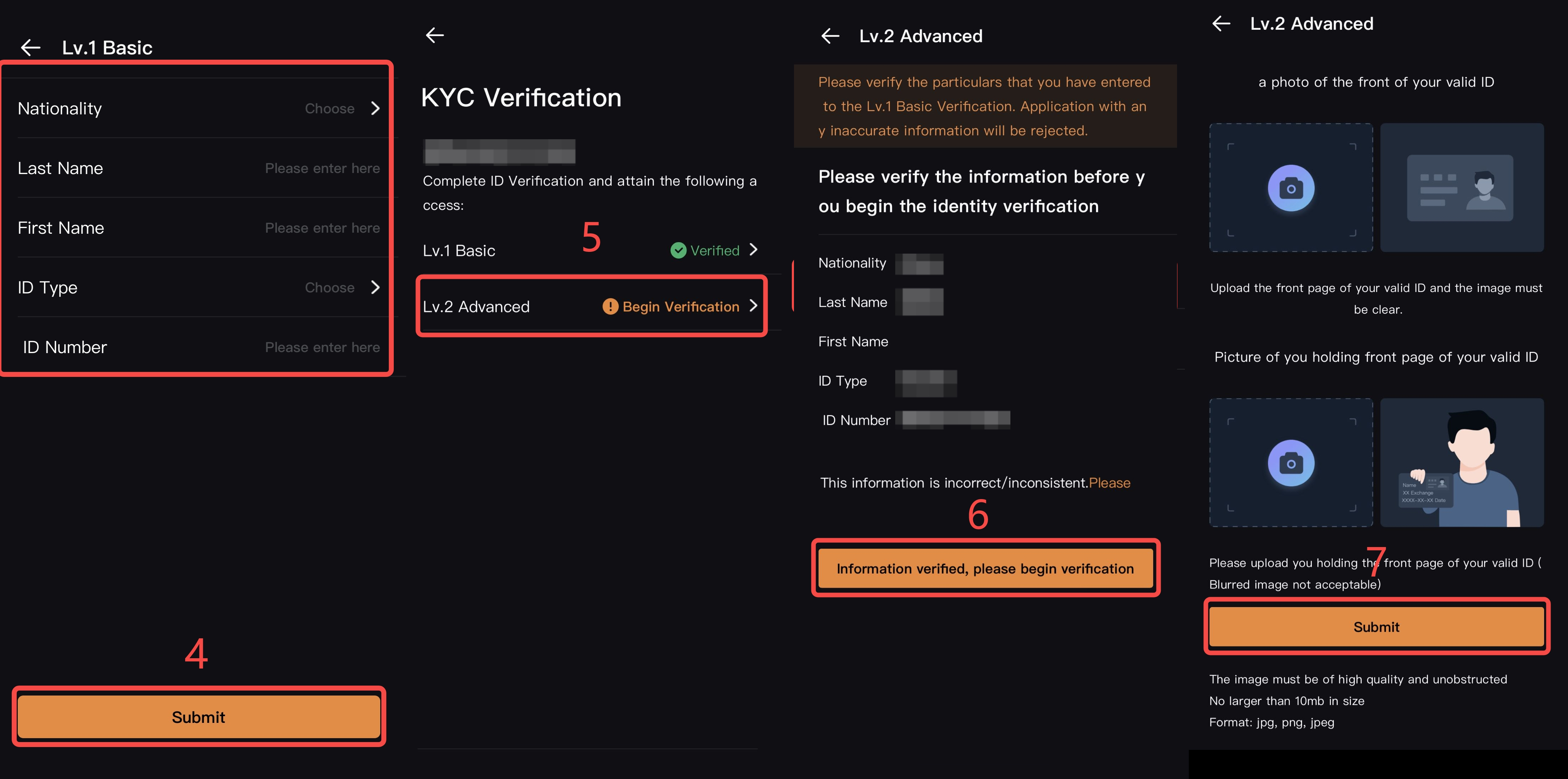Tap person holding ID sample illustration

1461,462
